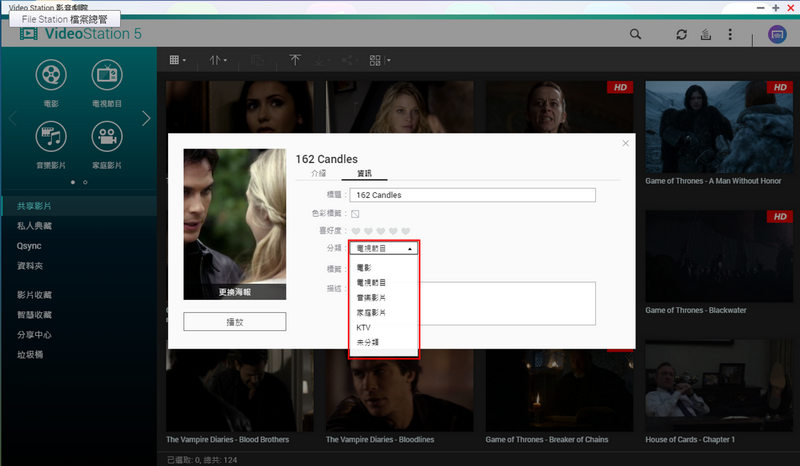The image size is (800, 466).
Task: Open The Vampire Diaries Blood Brothers thumbnail
Action: click(240, 390)
